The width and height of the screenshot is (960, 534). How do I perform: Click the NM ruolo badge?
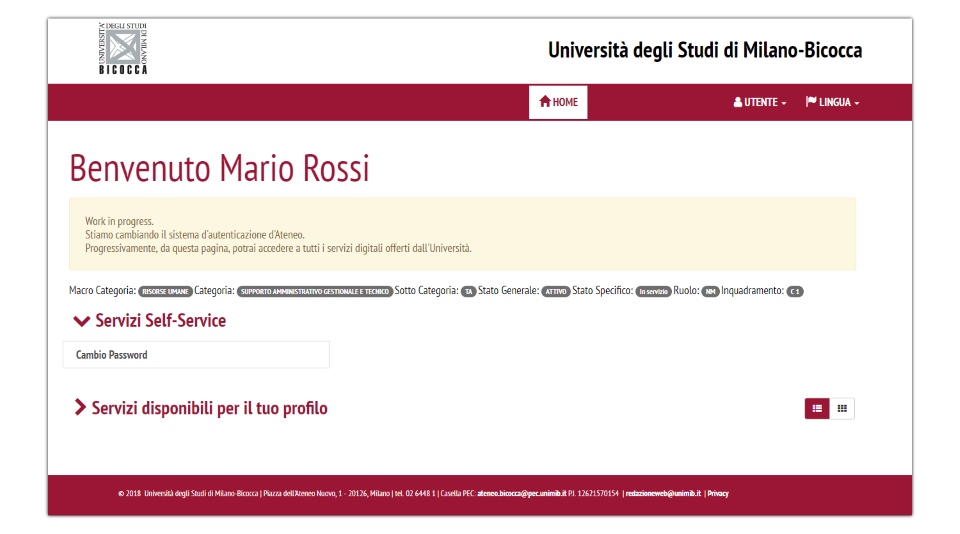tap(710, 292)
